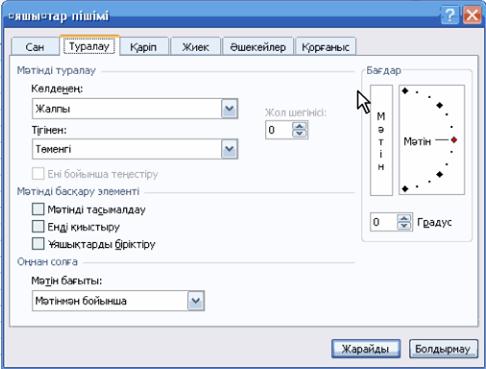Image resolution: width=486 pixels, height=369 pixels.
Task: Click the bottom diamond on orientation dial
Action: point(405,189)
